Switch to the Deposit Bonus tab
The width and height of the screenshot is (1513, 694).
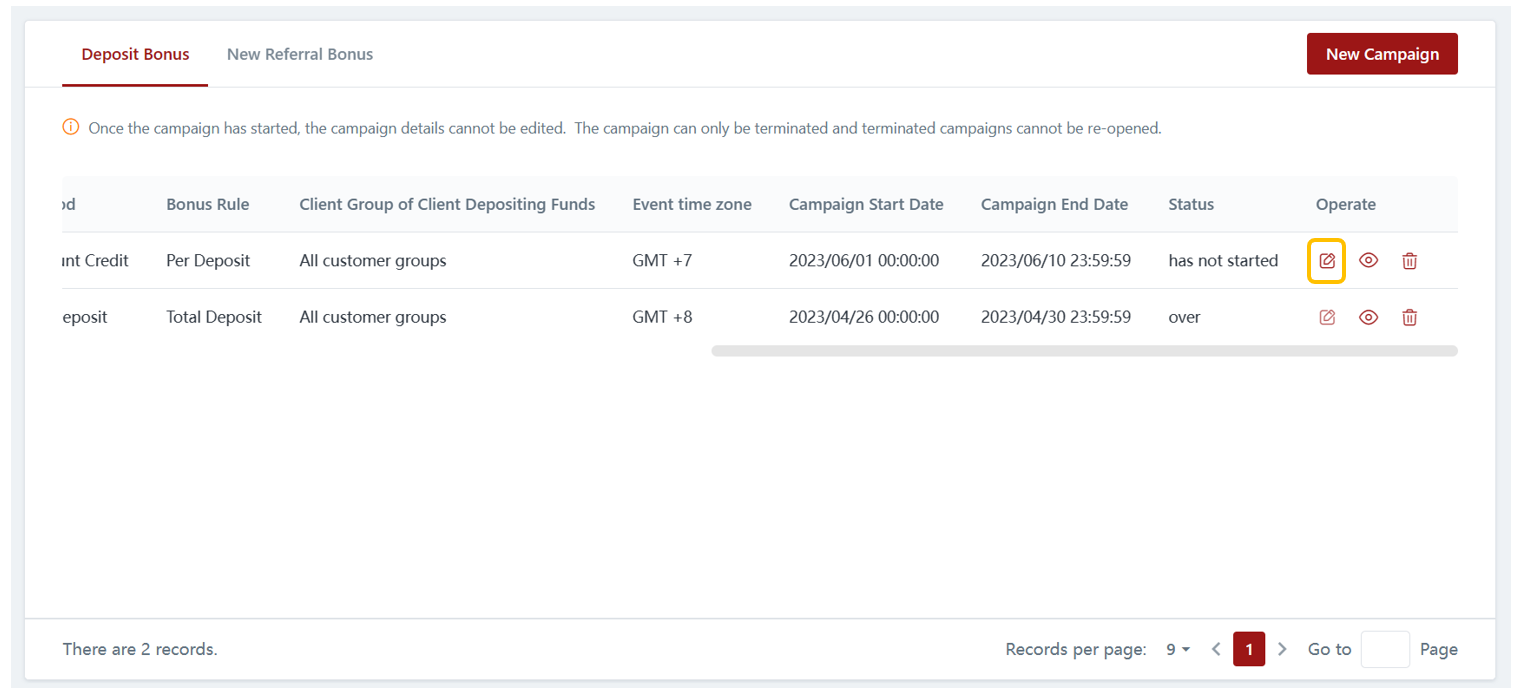tap(135, 54)
